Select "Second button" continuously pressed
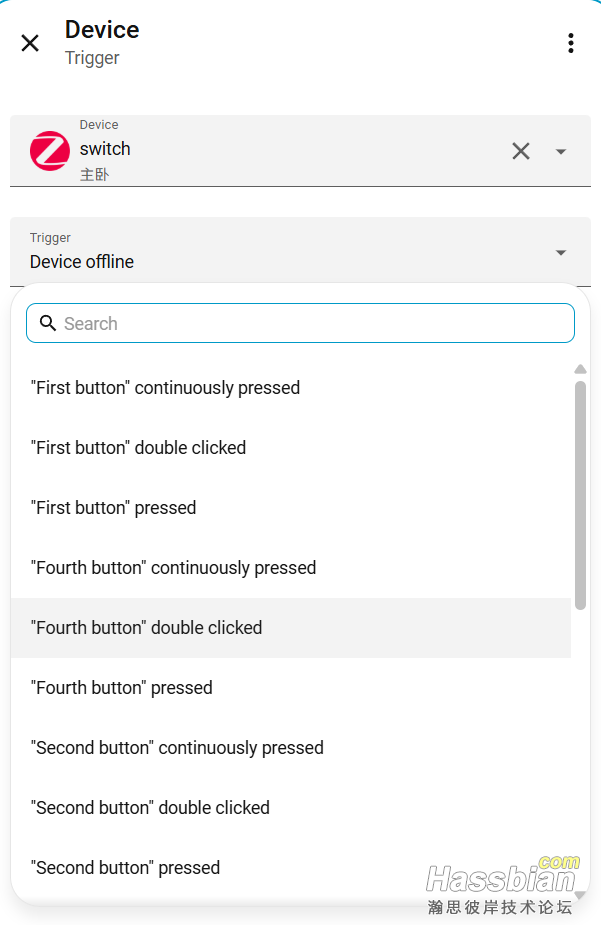The width and height of the screenshot is (601, 925). (291, 748)
